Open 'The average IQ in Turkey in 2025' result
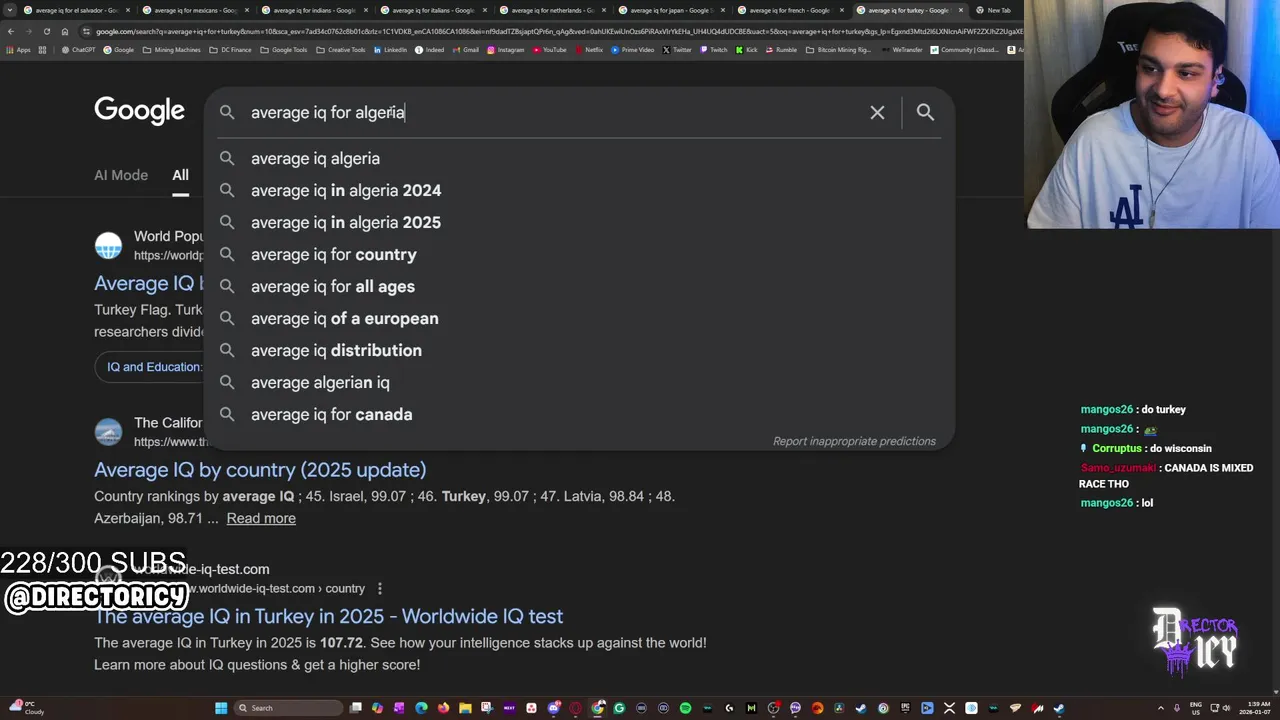This screenshot has height=720, width=1280. (x=328, y=616)
